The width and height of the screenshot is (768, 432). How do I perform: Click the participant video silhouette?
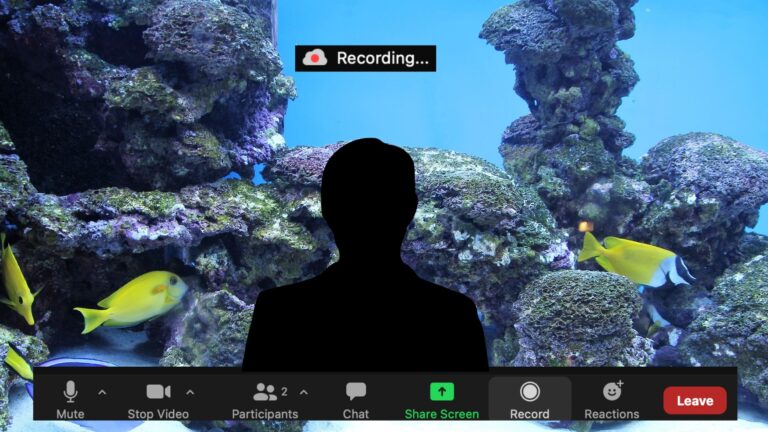coord(365,255)
